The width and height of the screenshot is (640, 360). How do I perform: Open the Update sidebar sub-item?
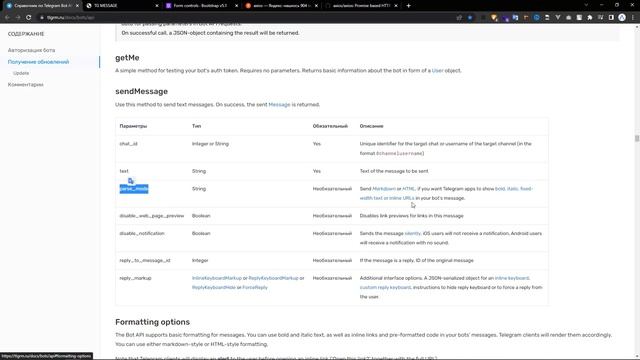21,73
